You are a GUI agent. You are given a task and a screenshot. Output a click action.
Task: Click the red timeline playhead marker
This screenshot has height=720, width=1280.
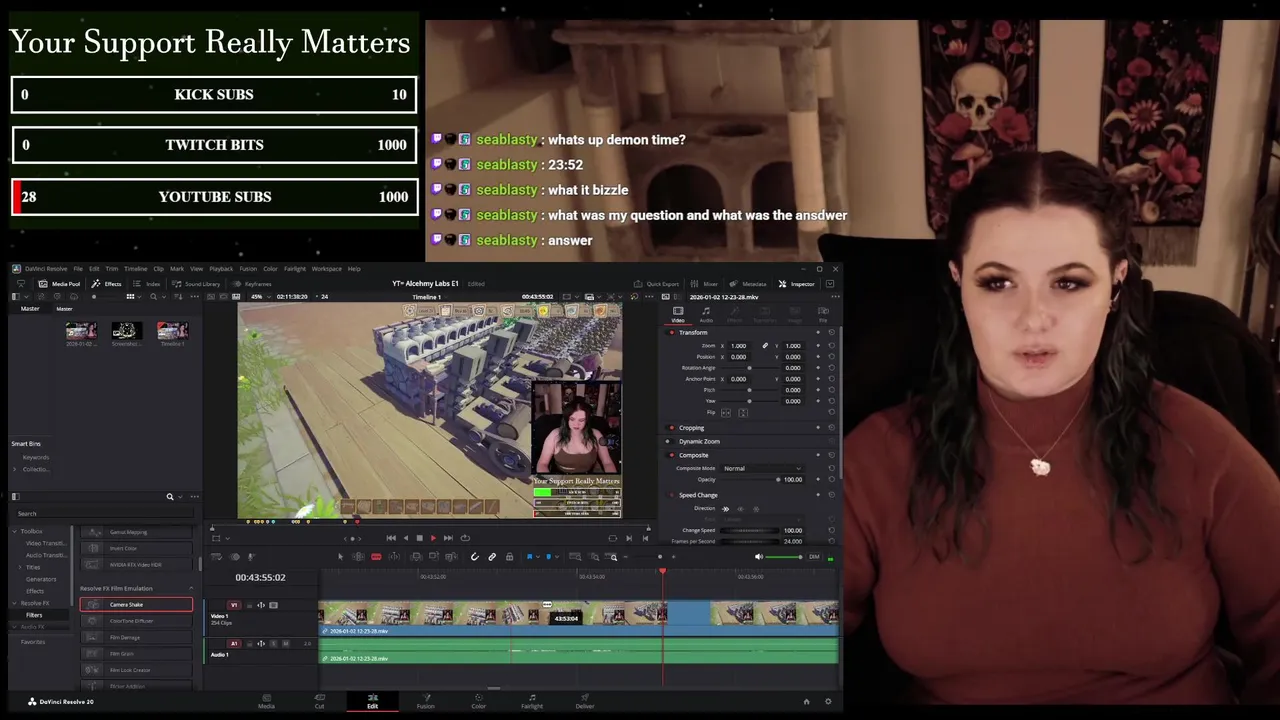tap(662, 571)
